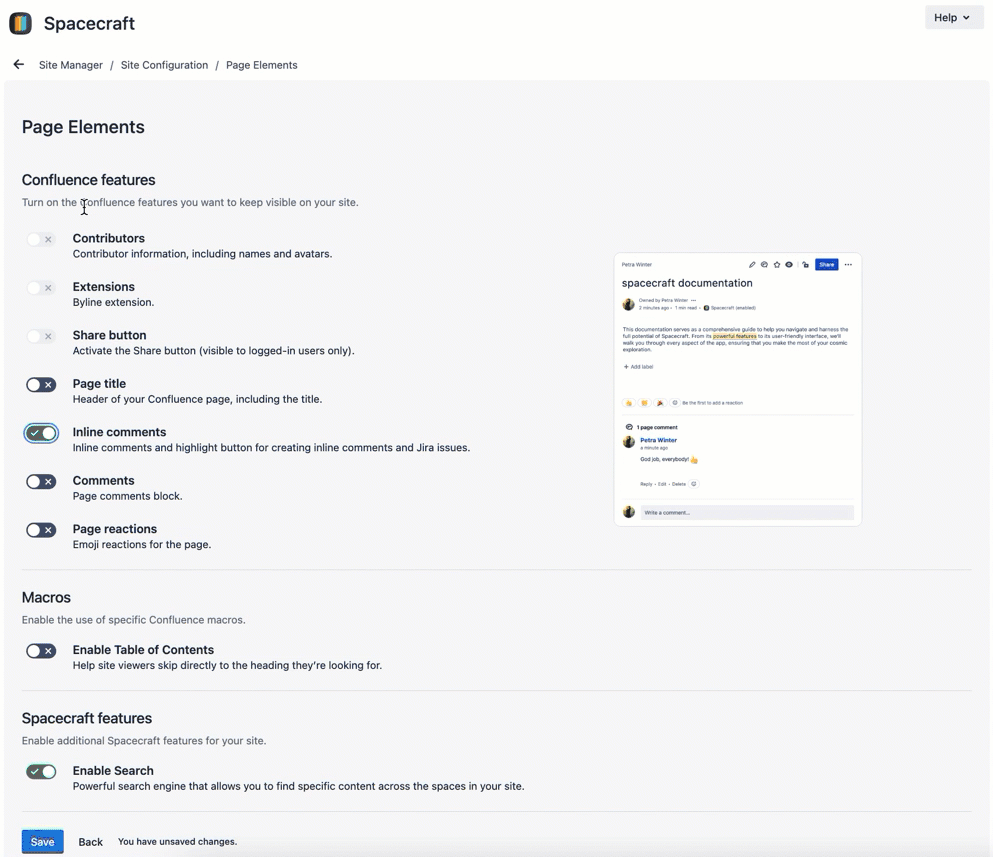This screenshot has height=857, width=993.
Task: Open the three-dot menu beside the Share button
Action: [848, 264]
